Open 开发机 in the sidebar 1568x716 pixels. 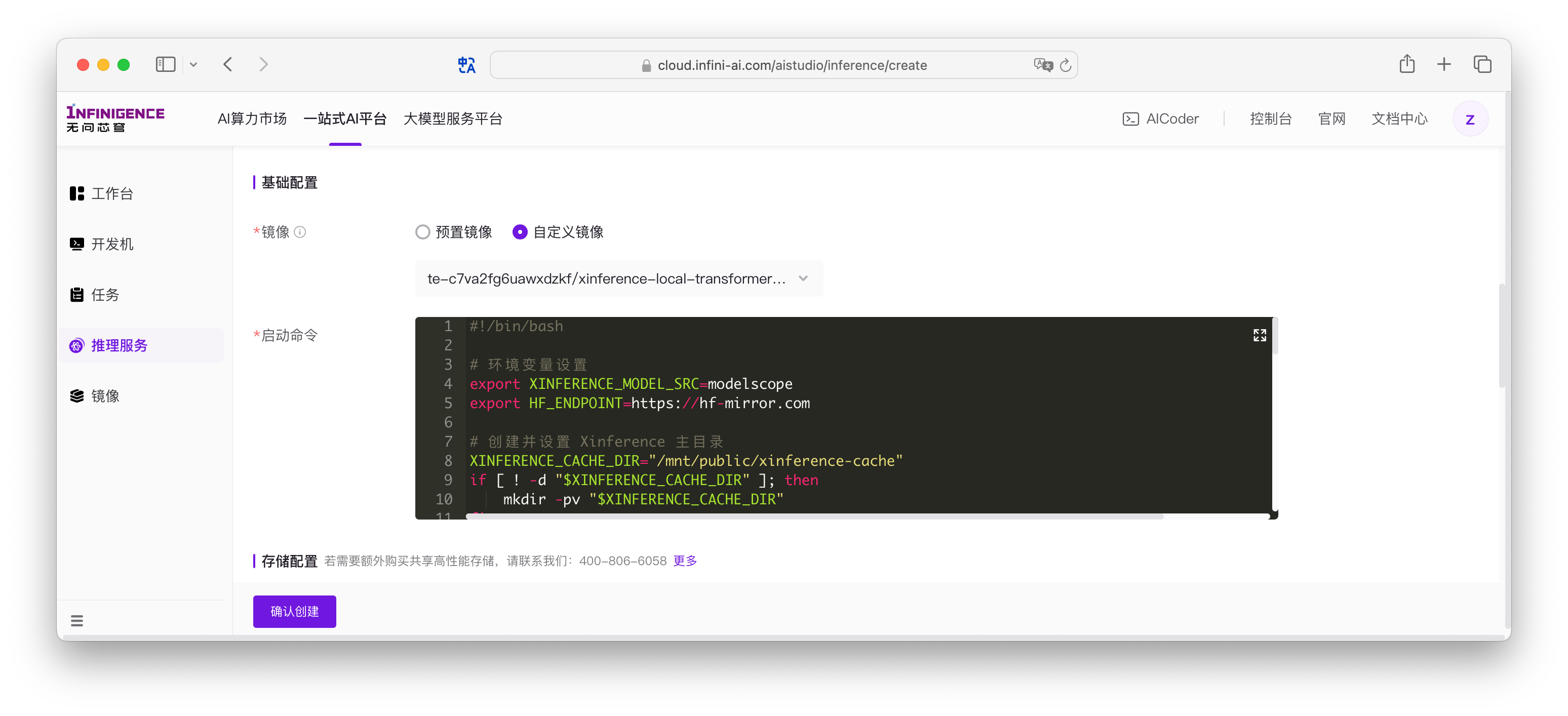pos(141,244)
